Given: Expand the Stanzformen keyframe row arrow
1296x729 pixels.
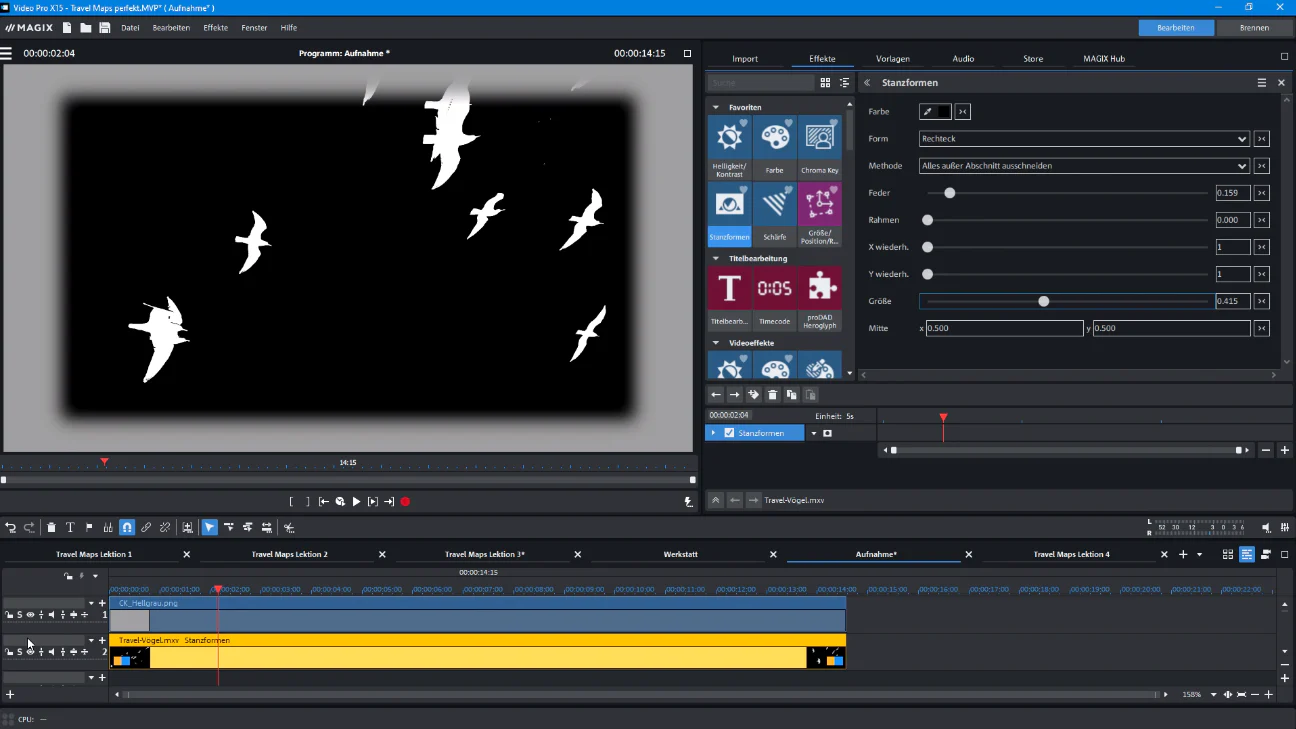Looking at the screenshot, I should click(x=713, y=433).
